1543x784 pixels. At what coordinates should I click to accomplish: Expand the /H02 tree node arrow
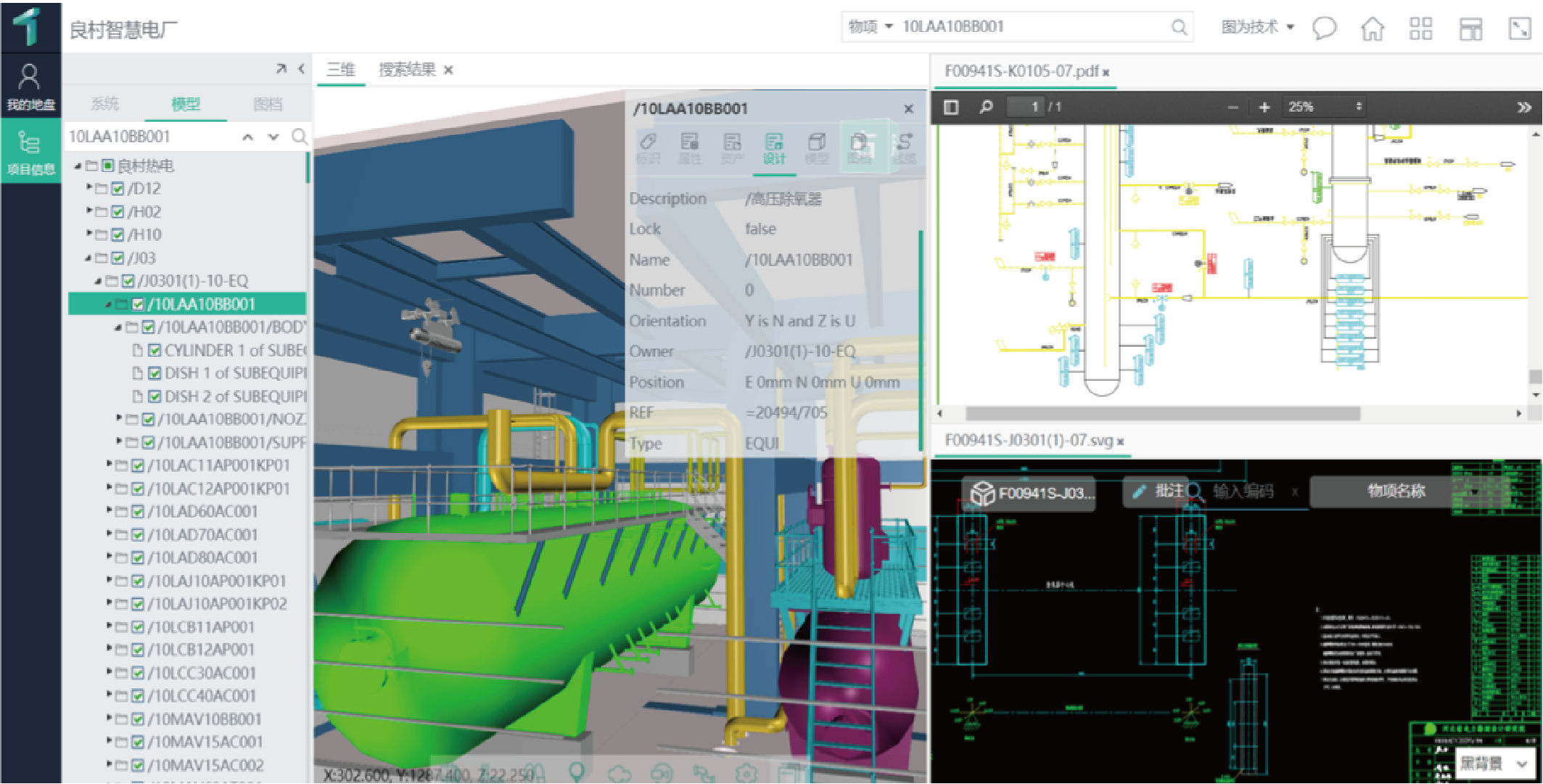coord(89,211)
